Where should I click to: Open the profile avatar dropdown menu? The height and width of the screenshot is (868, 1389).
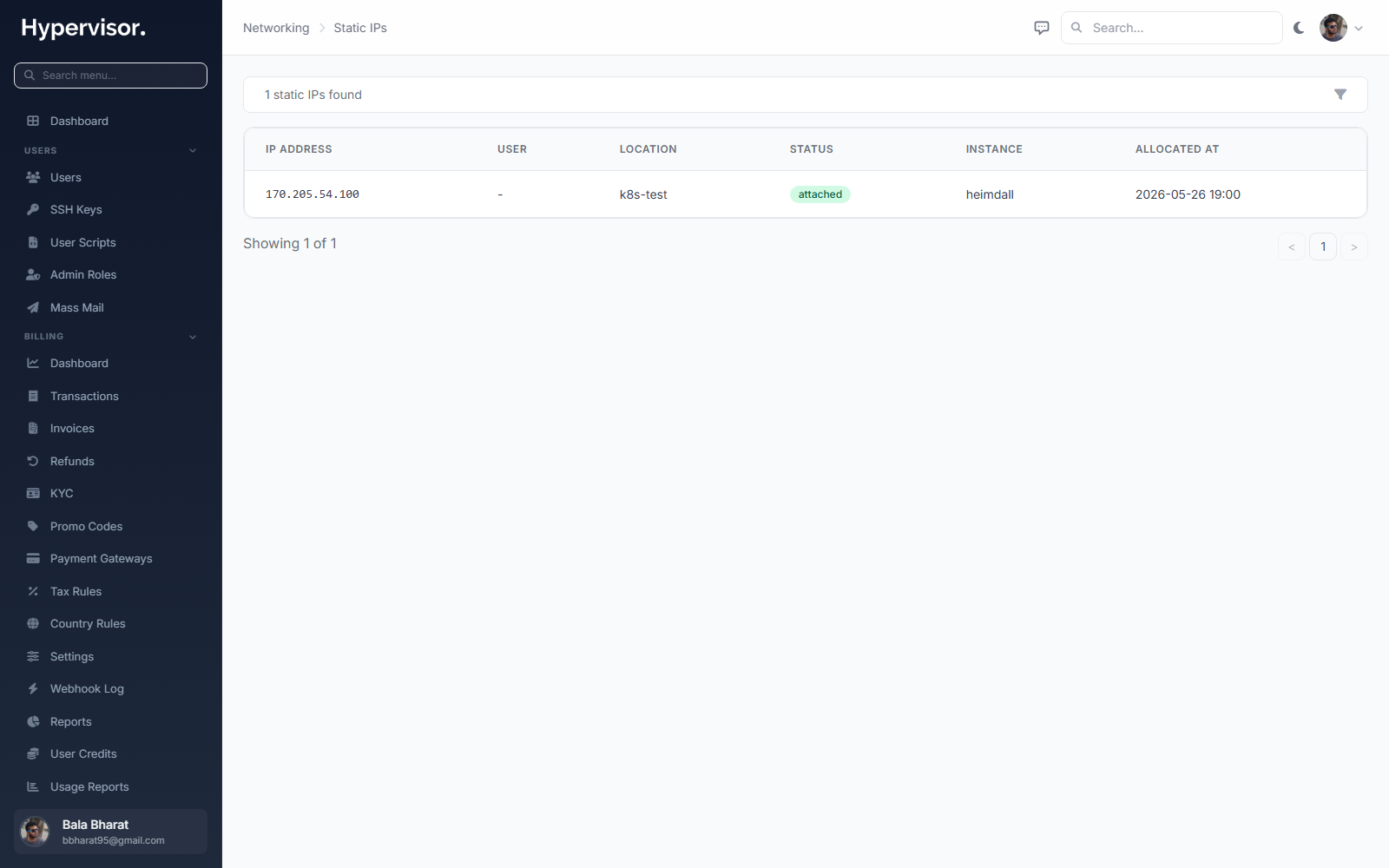click(x=1342, y=28)
